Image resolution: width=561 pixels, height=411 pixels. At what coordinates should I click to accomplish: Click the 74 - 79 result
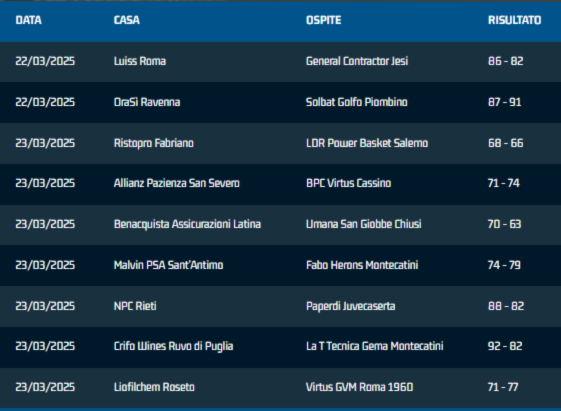(x=504, y=265)
